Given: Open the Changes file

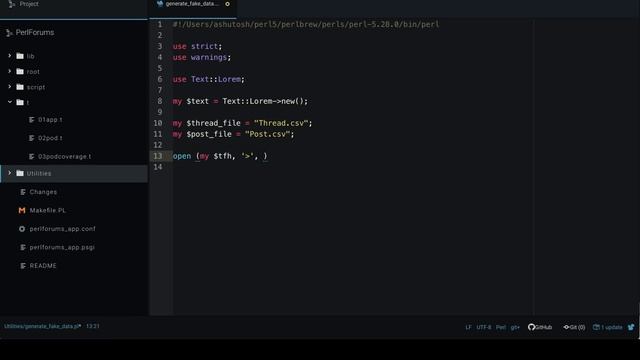Looking at the screenshot, I should (43, 192).
